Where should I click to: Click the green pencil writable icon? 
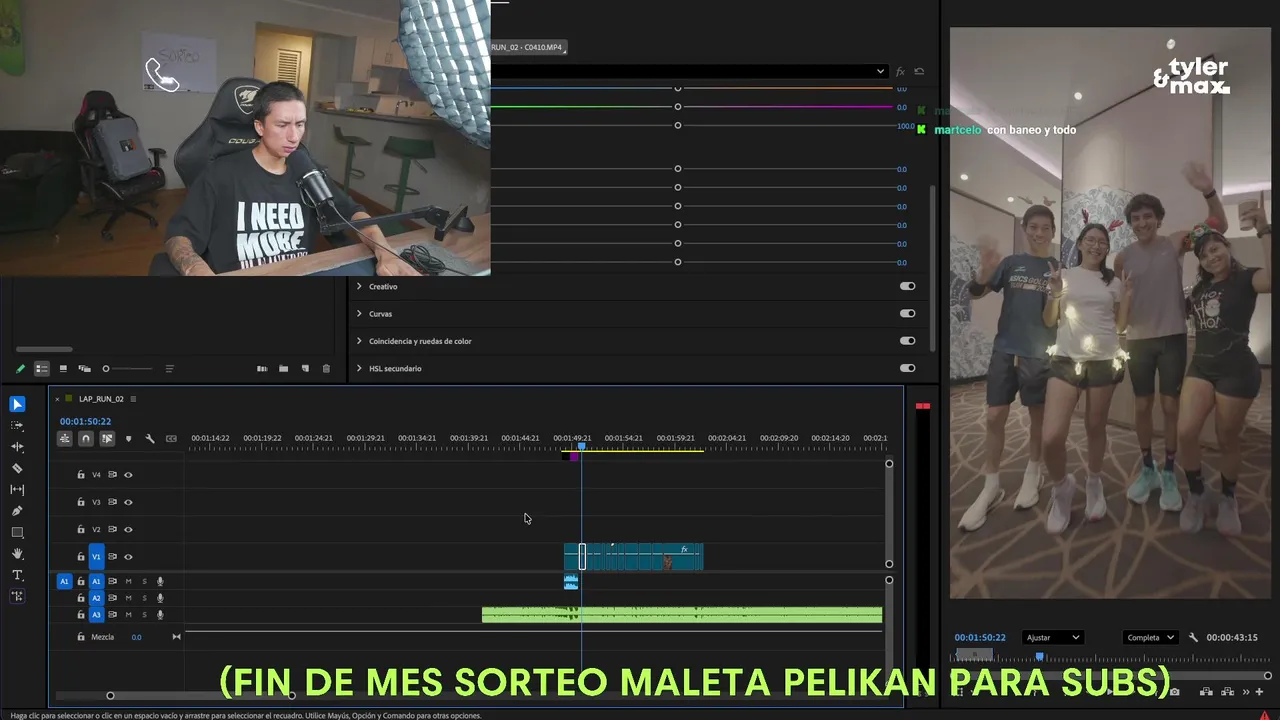coord(20,369)
